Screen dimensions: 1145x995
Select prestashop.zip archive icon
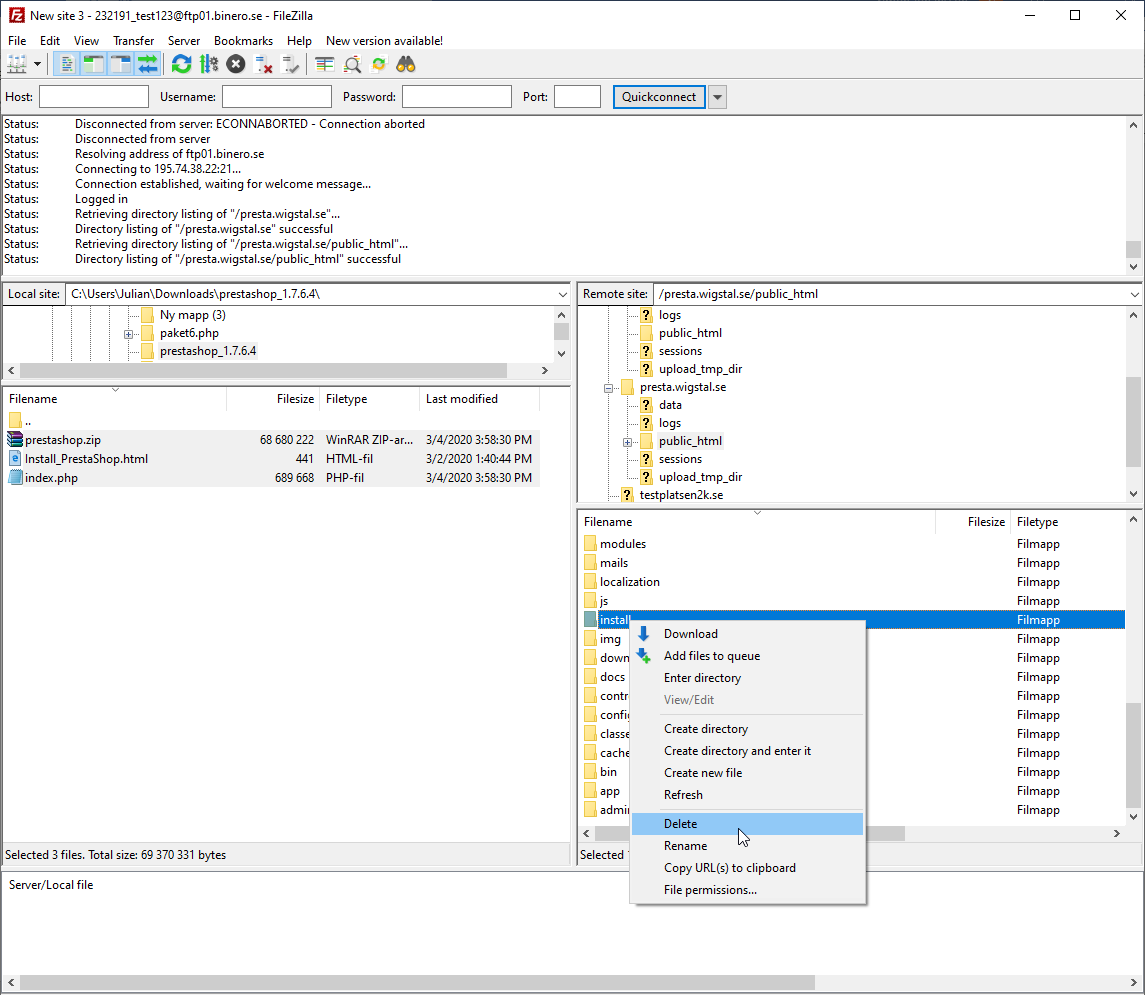[x=15, y=439]
